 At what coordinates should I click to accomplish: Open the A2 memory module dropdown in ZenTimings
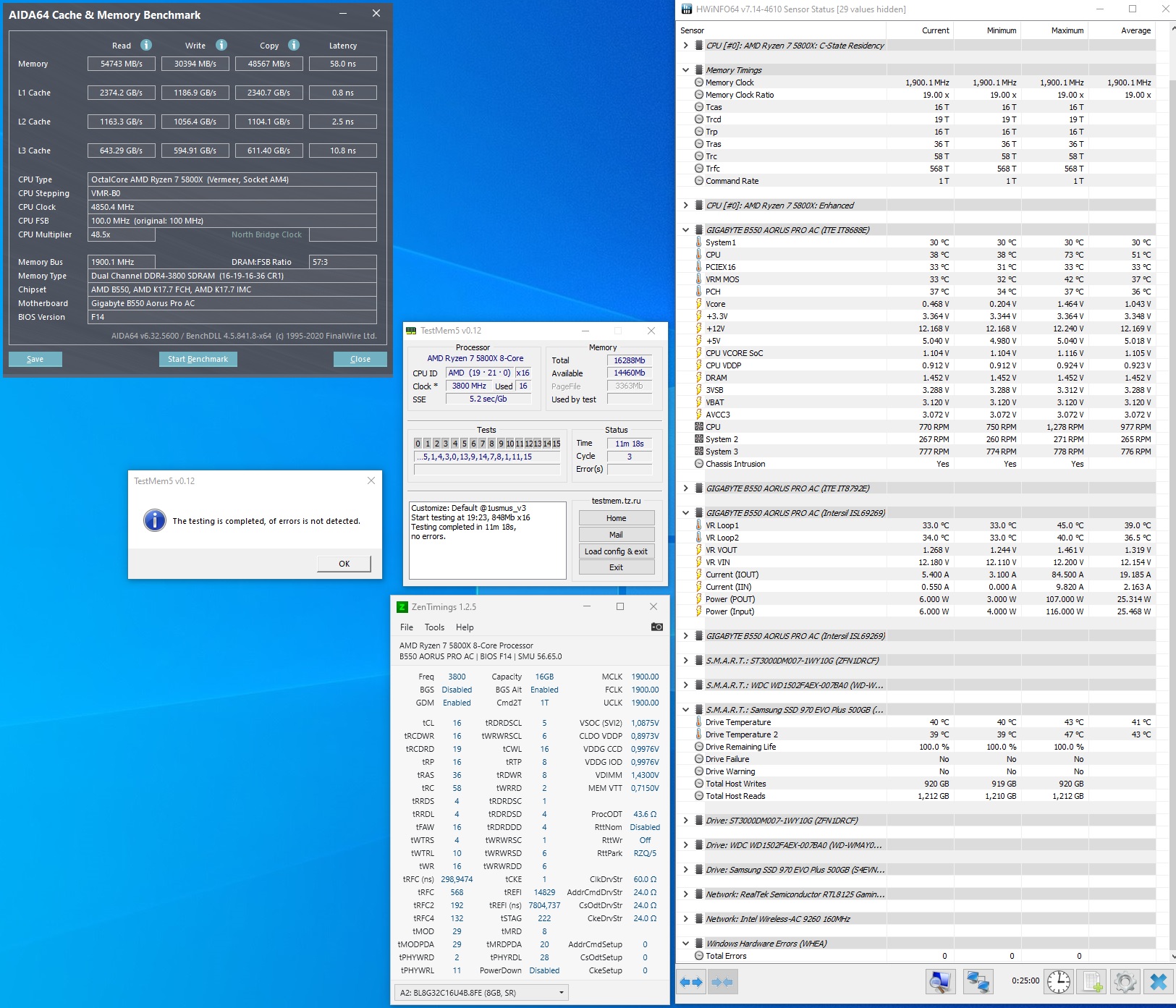pos(481,993)
